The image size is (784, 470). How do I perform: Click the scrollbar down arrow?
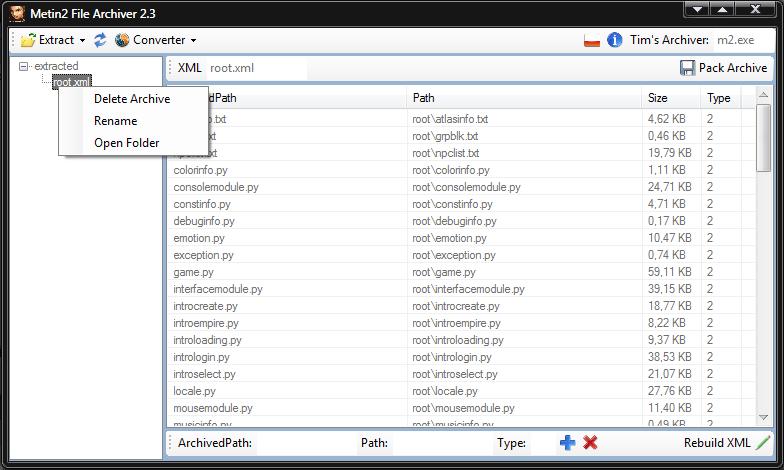tap(763, 417)
